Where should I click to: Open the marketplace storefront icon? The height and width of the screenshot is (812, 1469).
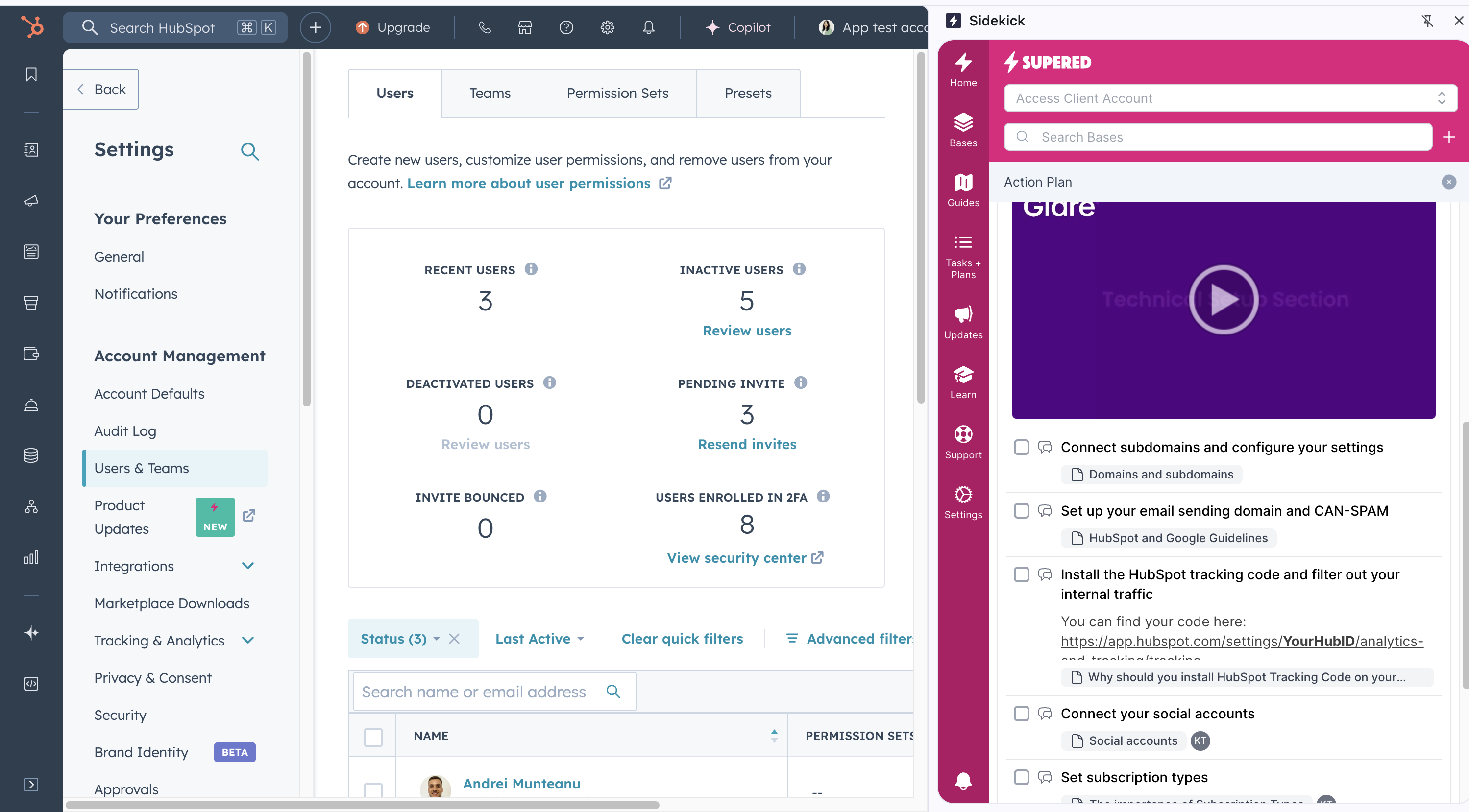525,27
